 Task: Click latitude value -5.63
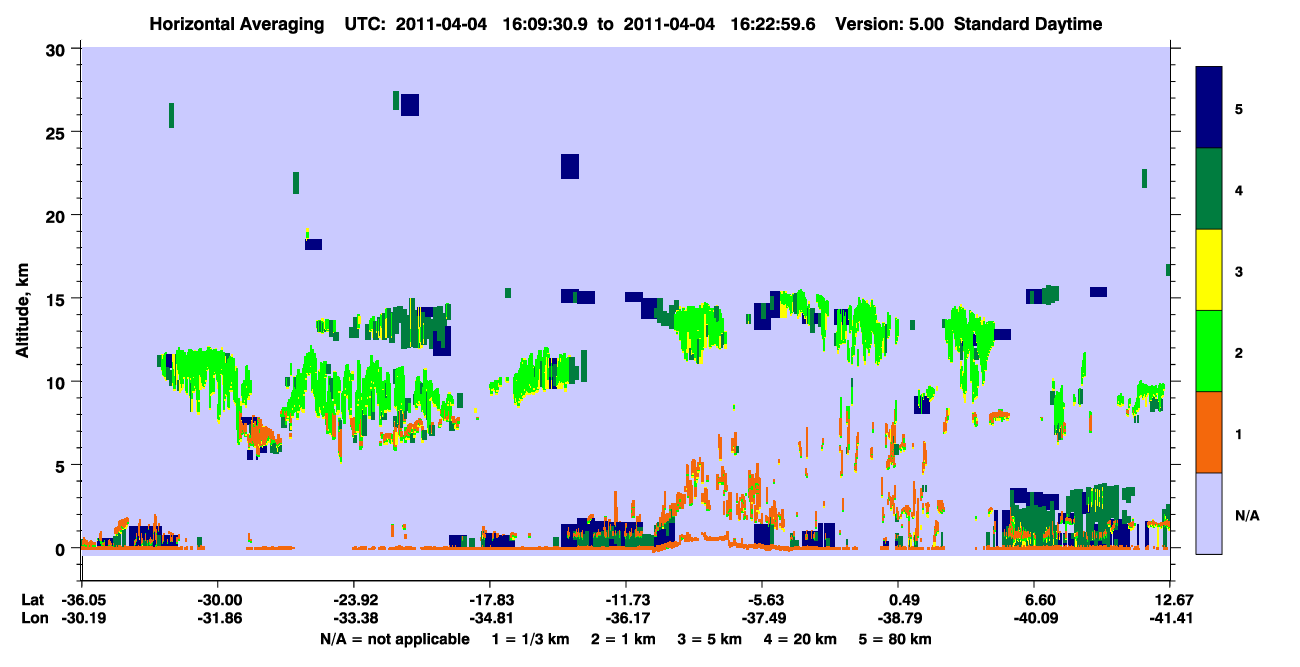[x=762, y=600]
